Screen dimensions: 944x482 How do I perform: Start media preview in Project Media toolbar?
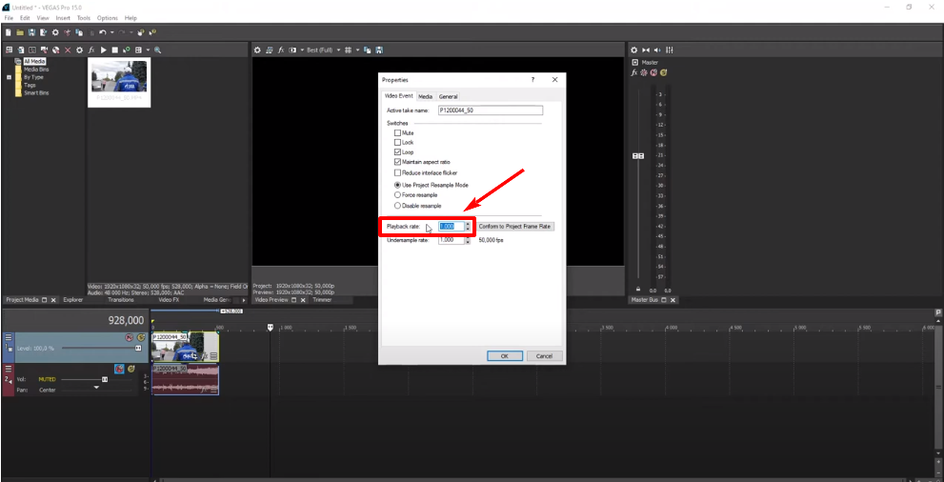point(104,50)
